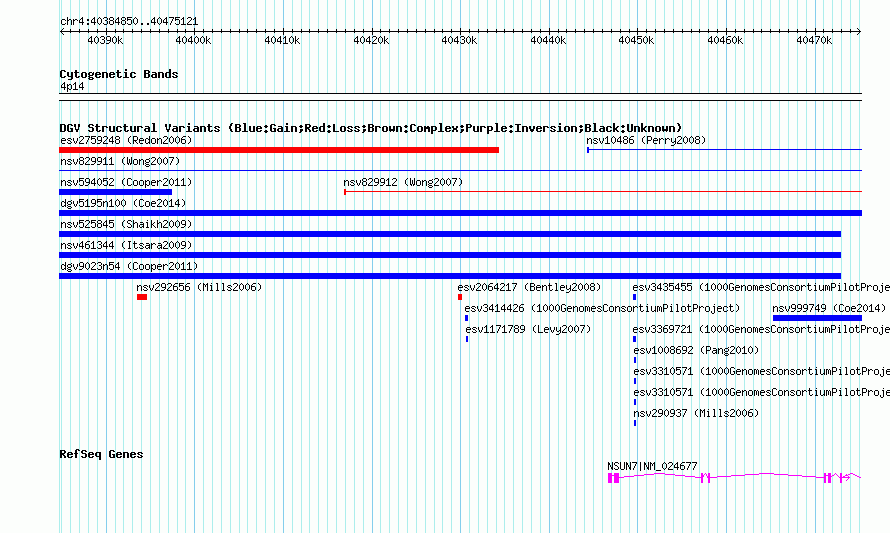Click the chr4:40384850..40475121 position label
The width and height of the screenshot is (890, 533).
(x=129, y=22)
